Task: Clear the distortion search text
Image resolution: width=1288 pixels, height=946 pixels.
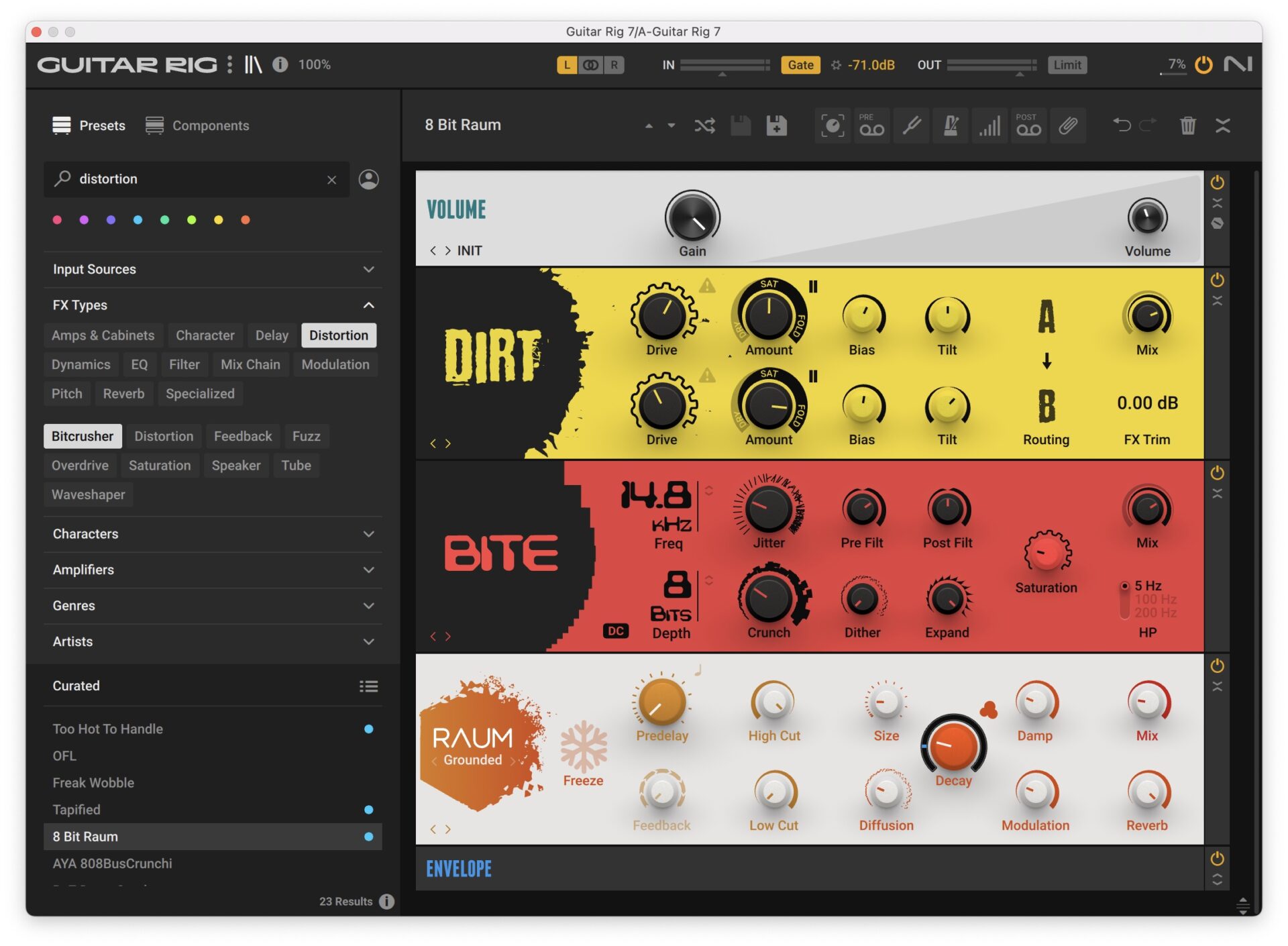Action: coord(331,180)
